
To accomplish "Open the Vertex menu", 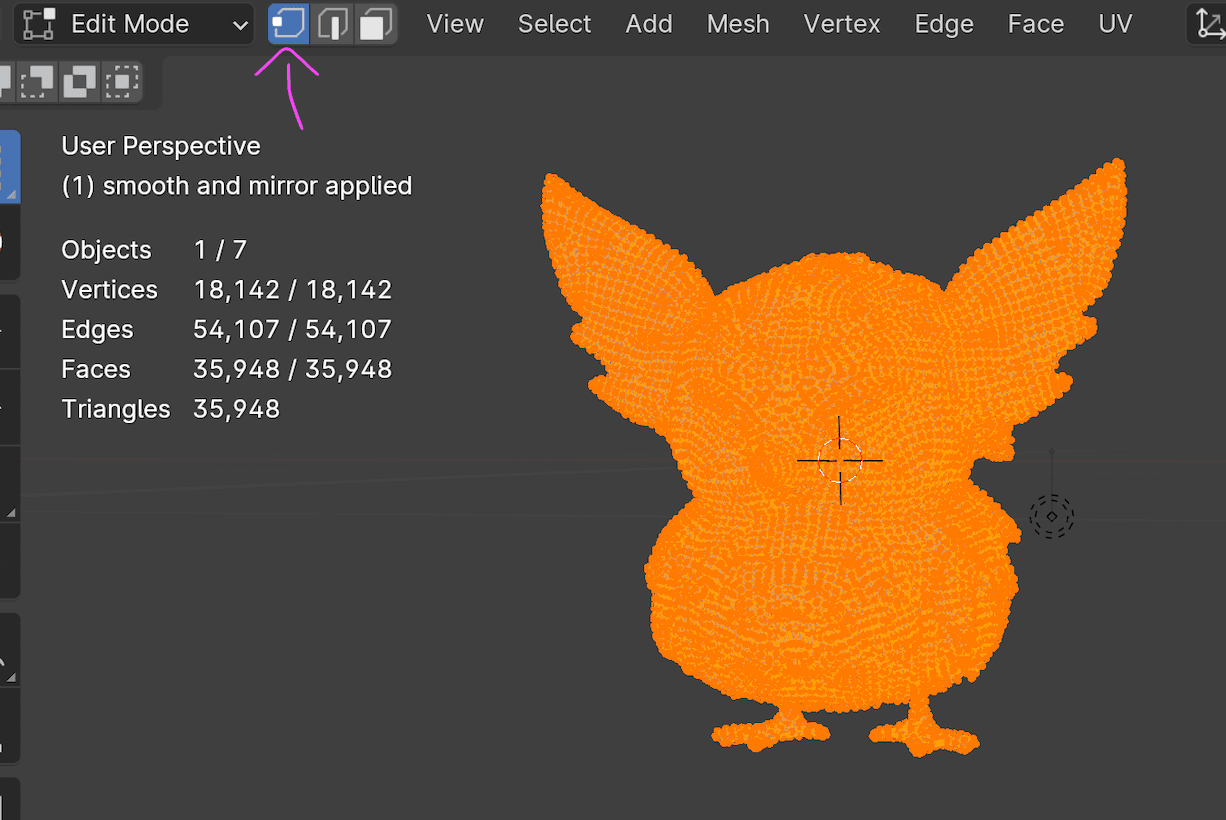I will pos(842,24).
